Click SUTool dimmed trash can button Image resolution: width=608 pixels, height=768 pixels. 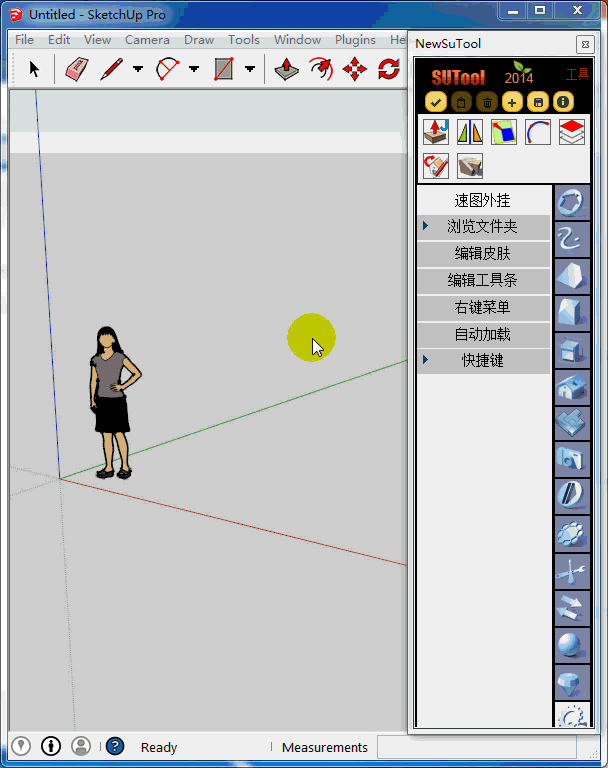487,102
